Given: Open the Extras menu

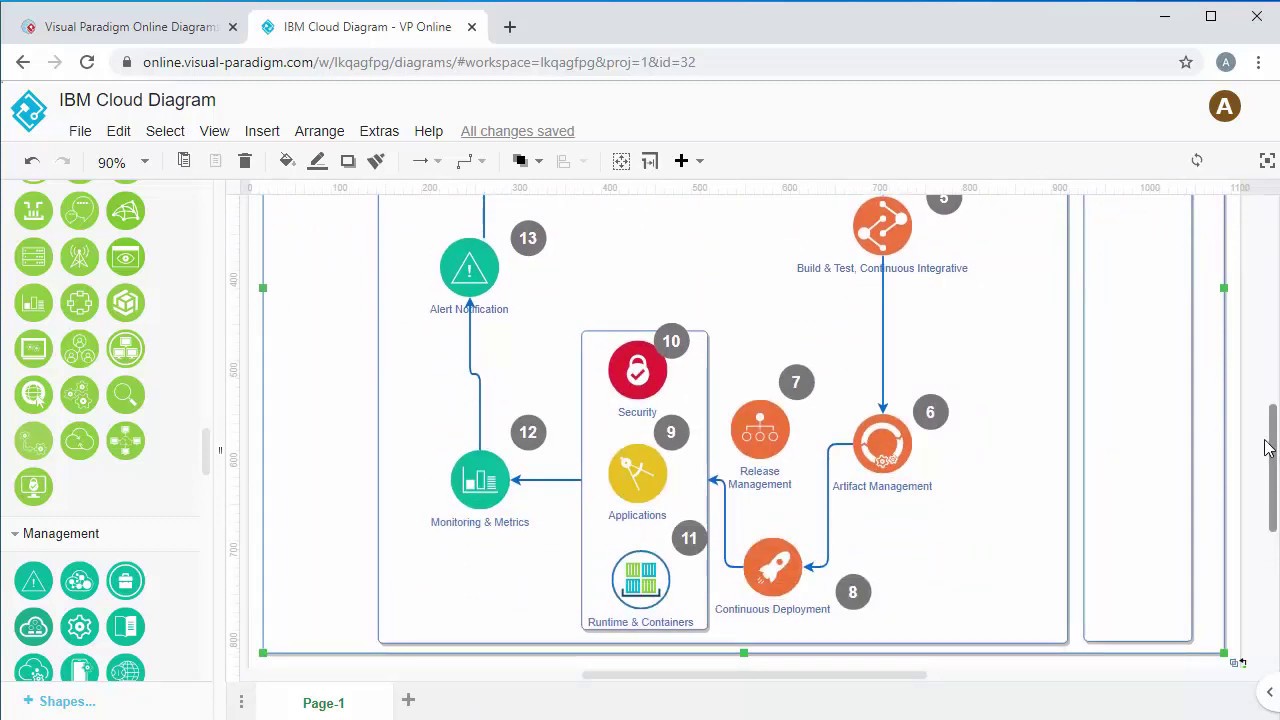Looking at the screenshot, I should 379,131.
